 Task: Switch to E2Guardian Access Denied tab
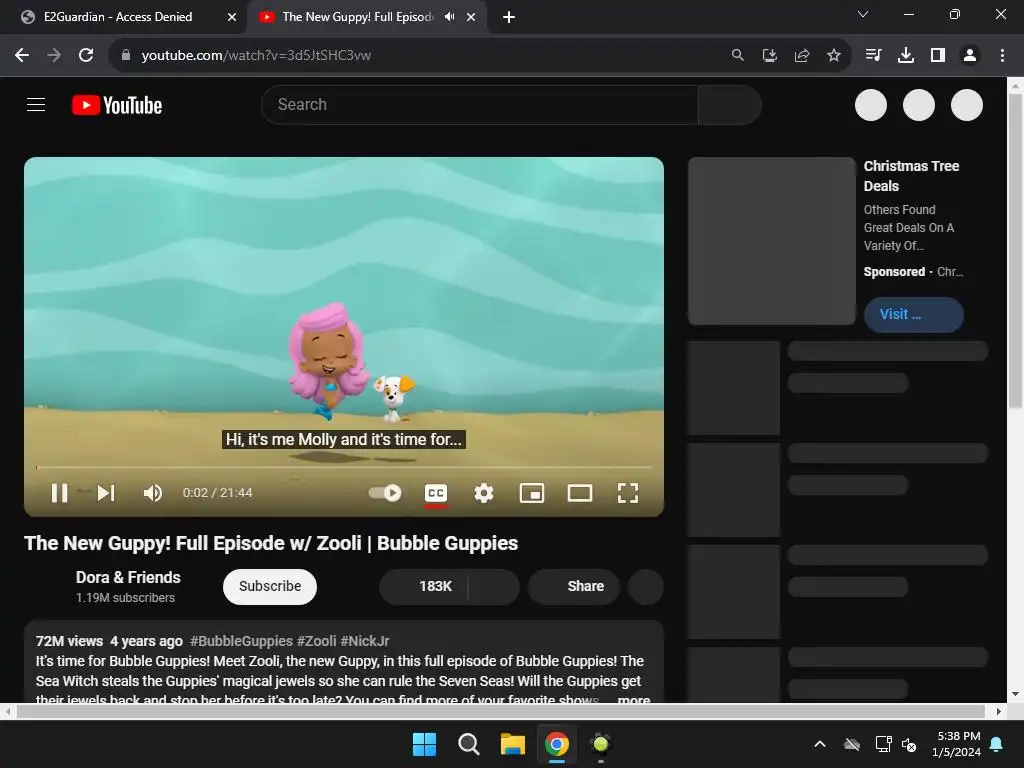click(x=118, y=17)
